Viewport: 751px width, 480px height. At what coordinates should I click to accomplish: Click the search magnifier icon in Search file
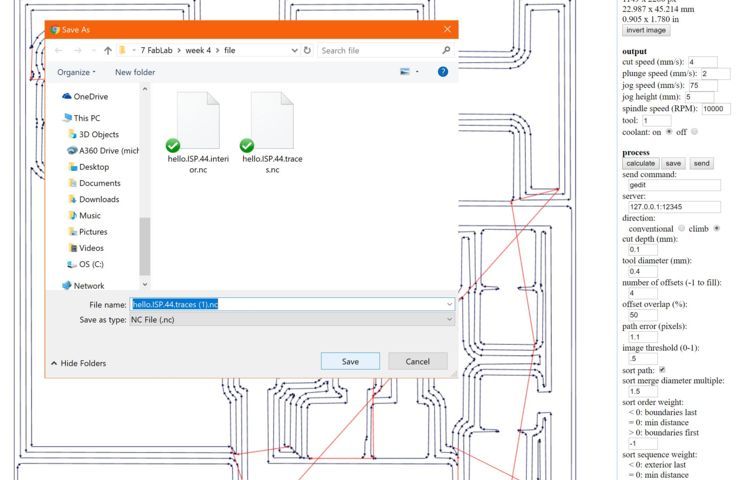[446, 50]
